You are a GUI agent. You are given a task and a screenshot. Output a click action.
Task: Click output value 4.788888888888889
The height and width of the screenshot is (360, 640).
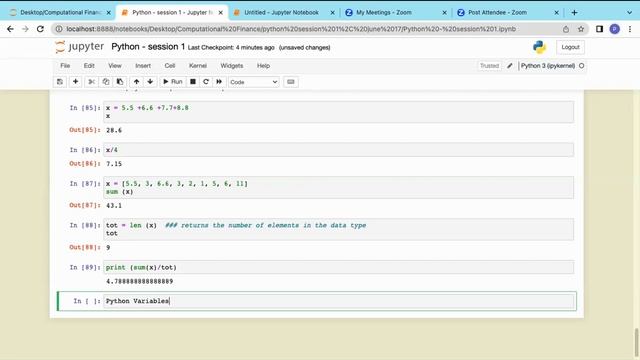[x=140, y=281]
